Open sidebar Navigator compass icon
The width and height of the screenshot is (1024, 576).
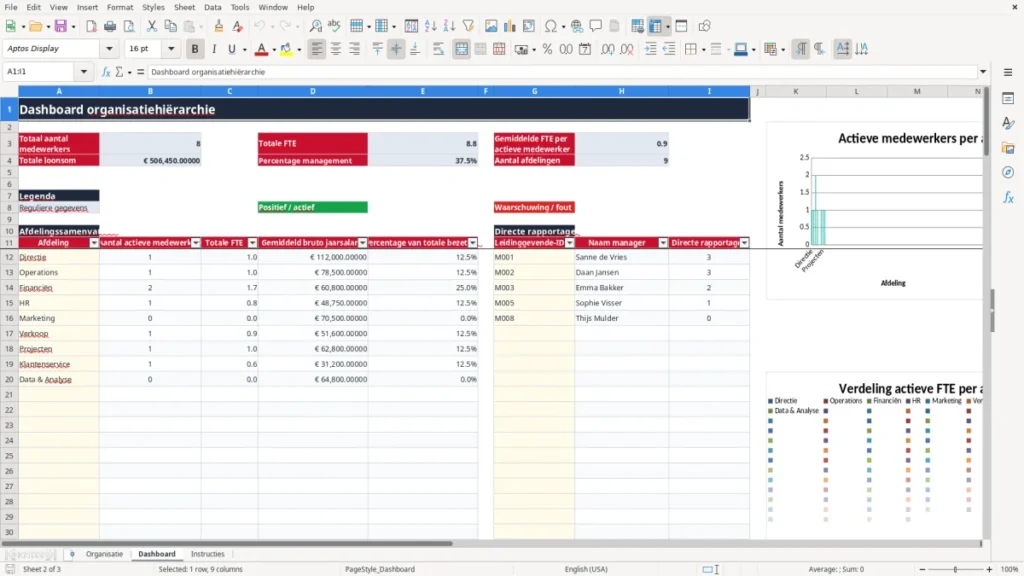pos(1008,172)
